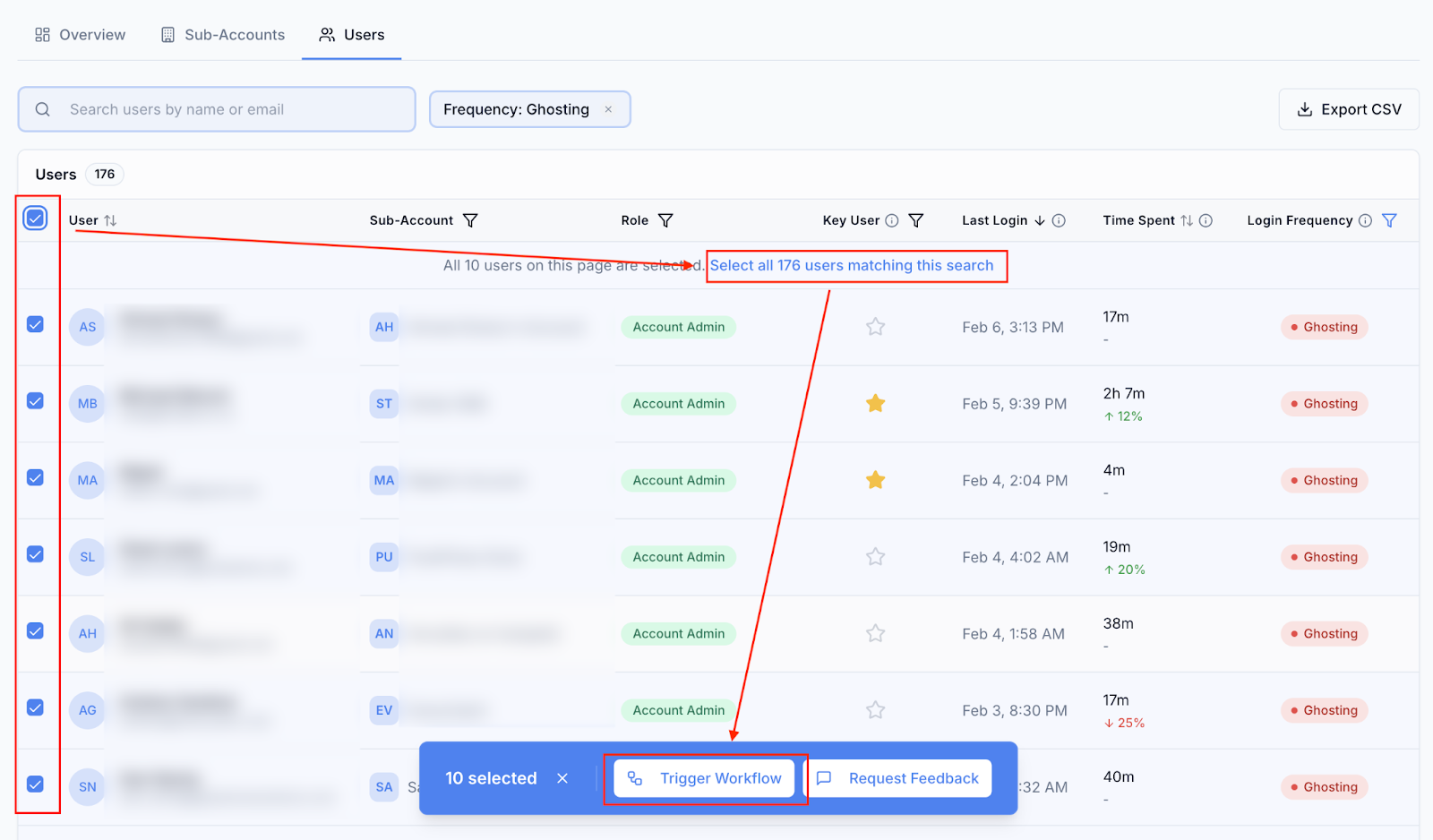Sort by Time Spent arrows

(x=1187, y=220)
